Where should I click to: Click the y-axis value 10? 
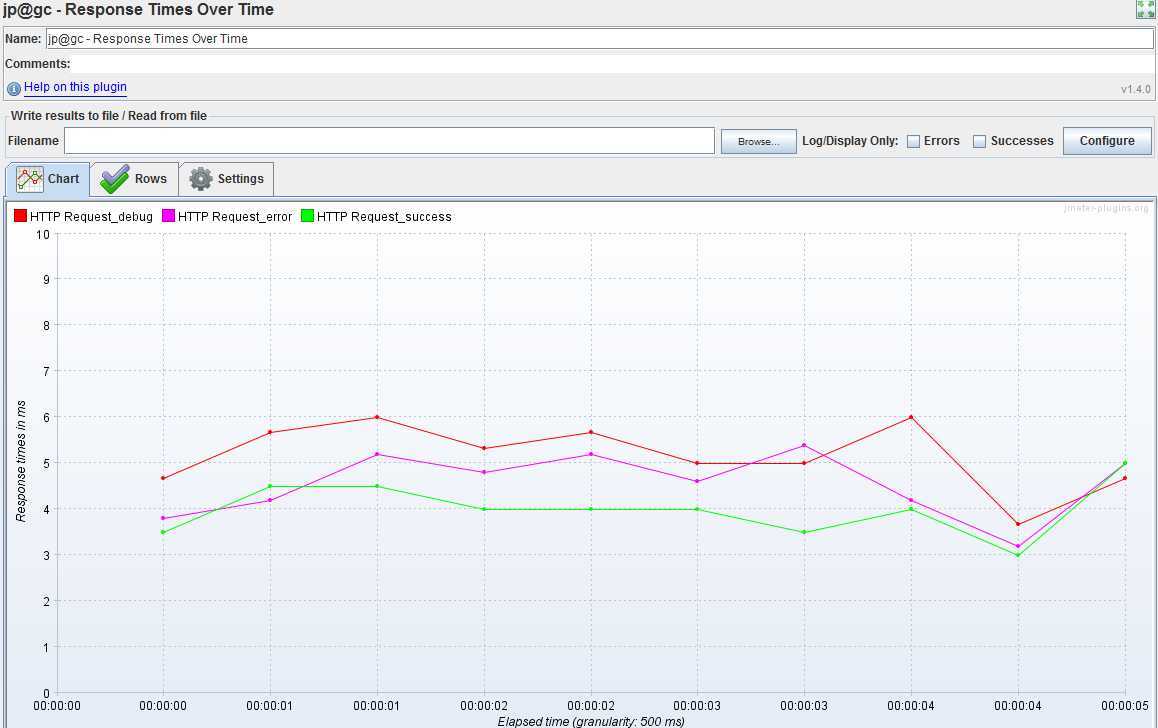tap(43, 235)
